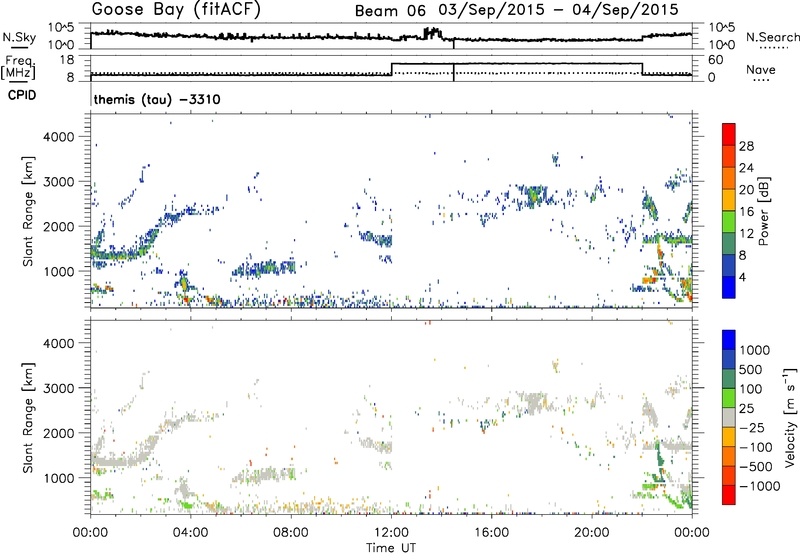Screen dimensions: 800x554
Task: Click the "20:00" time tick label
Action: point(592,533)
